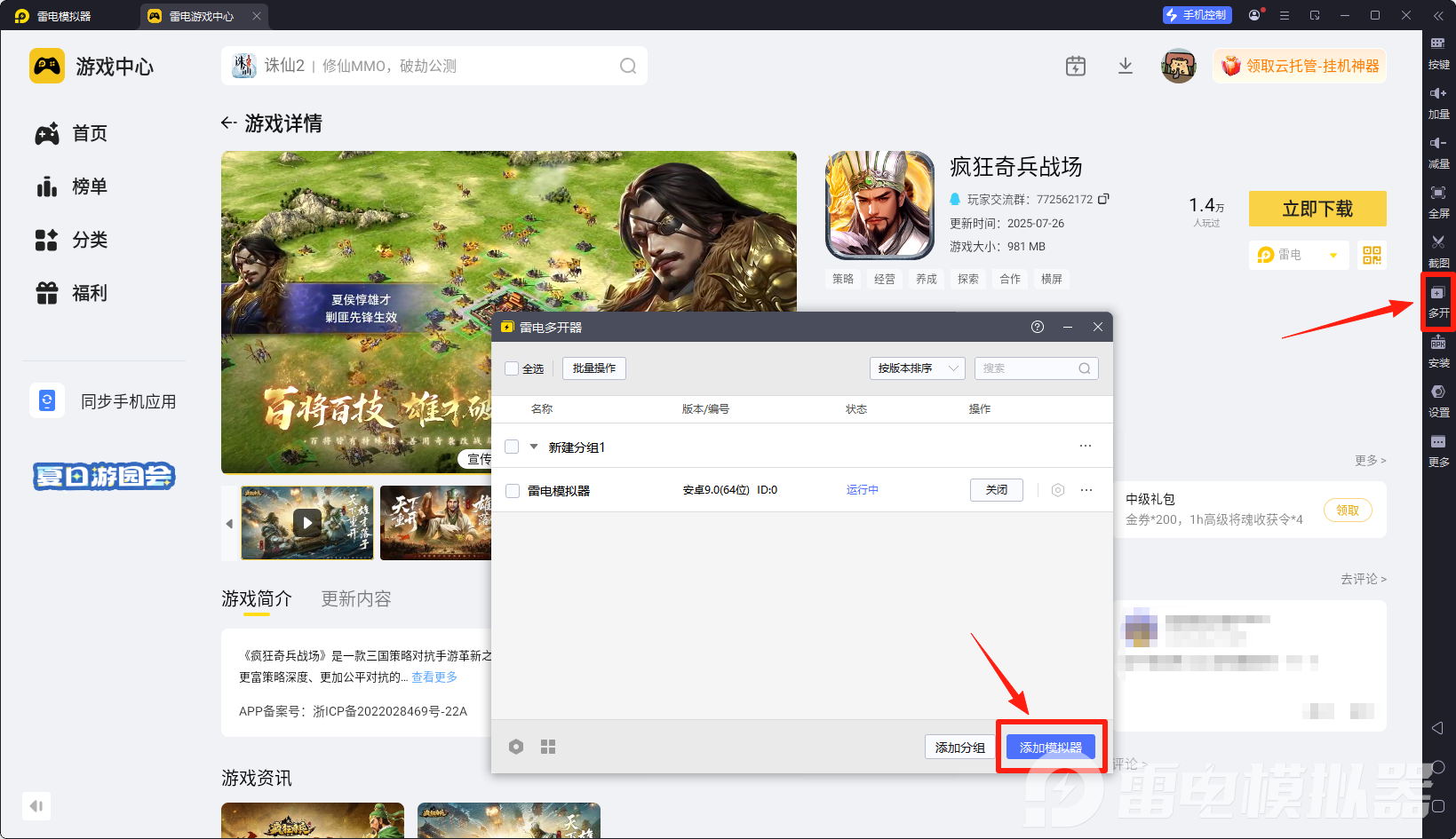Open the download manager icon at the top
The width and height of the screenshot is (1456, 839).
click(1125, 66)
